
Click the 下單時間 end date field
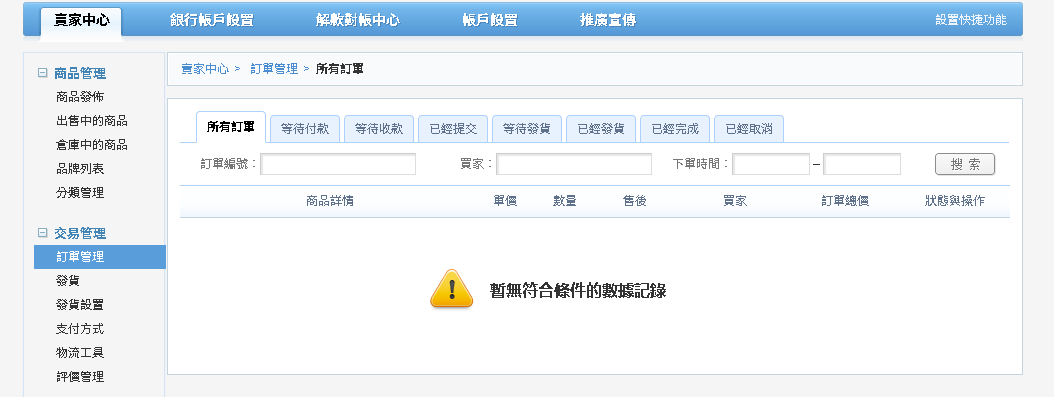coord(862,164)
